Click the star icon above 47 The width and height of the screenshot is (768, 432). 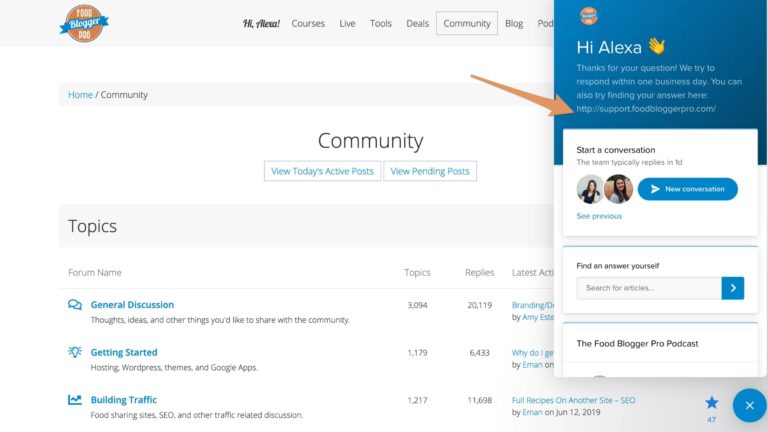click(x=712, y=403)
